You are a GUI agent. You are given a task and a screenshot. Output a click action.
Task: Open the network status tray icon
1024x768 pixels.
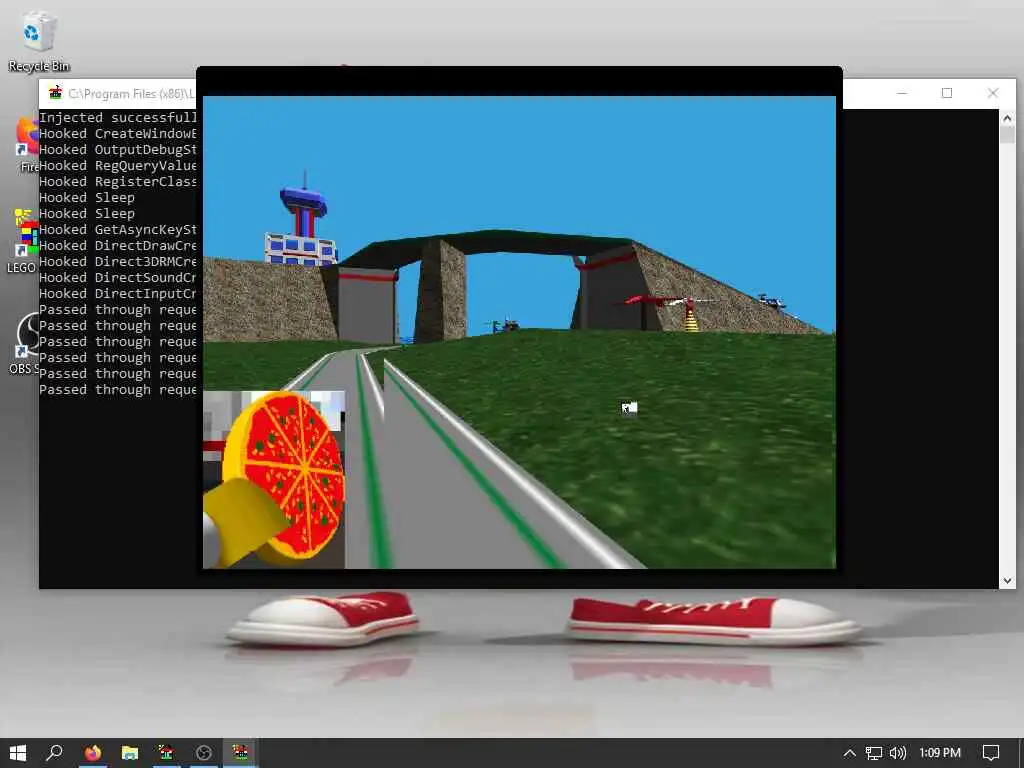pos(874,753)
